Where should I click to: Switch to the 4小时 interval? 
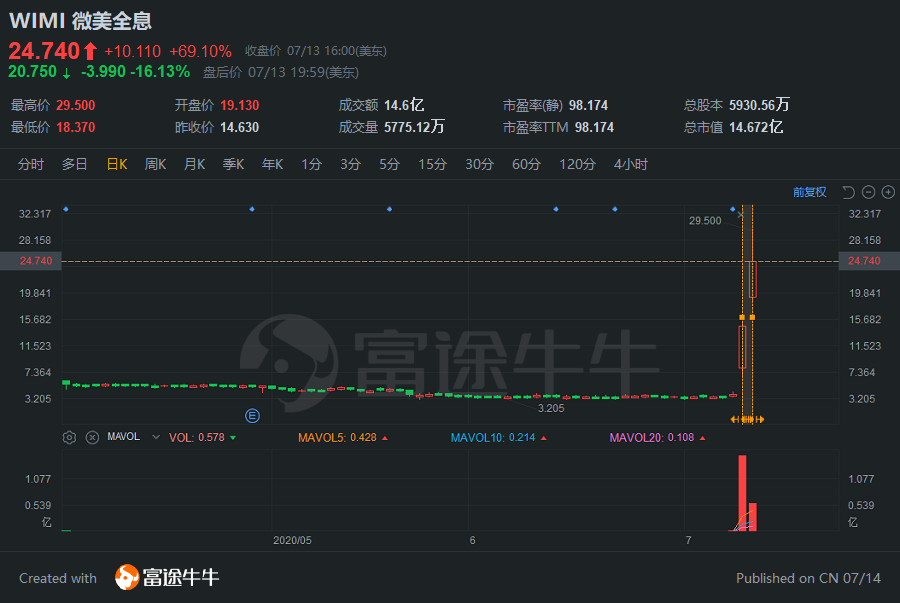pos(631,165)
